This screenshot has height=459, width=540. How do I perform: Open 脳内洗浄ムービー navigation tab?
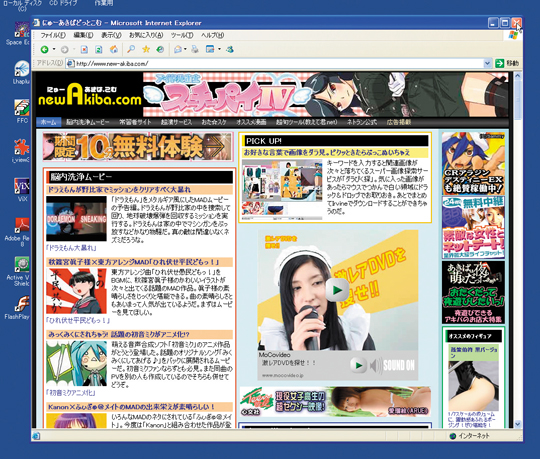coord(87,122)
